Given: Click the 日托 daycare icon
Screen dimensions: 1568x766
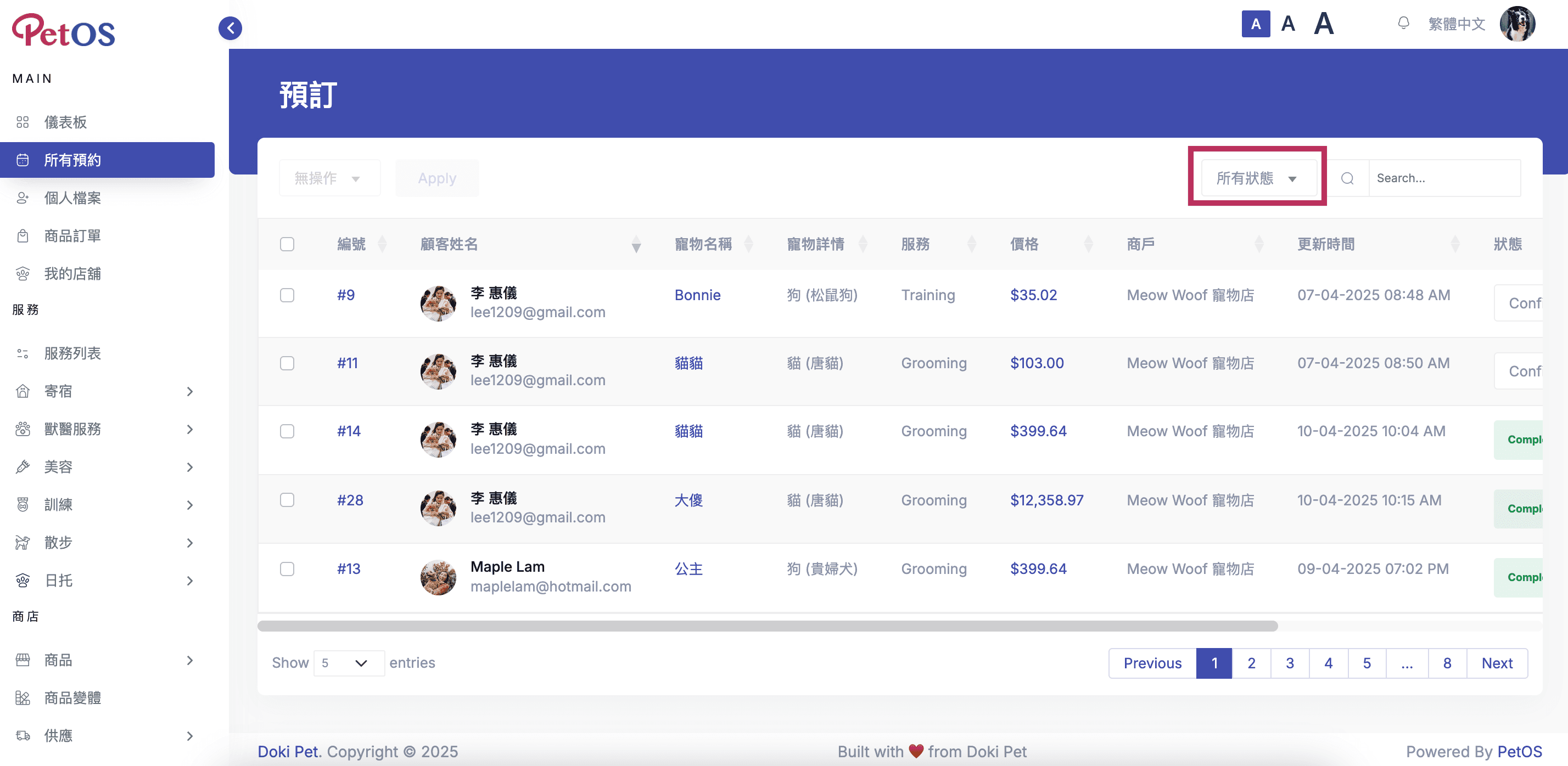Looking at the screenshot, I should [23, 581].
